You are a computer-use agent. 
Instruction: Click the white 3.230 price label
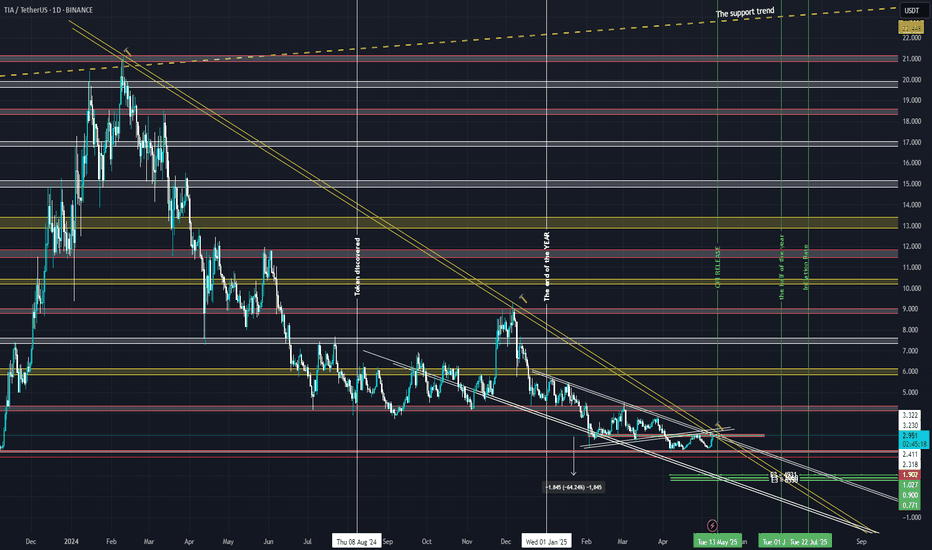(x=910, y=425)
